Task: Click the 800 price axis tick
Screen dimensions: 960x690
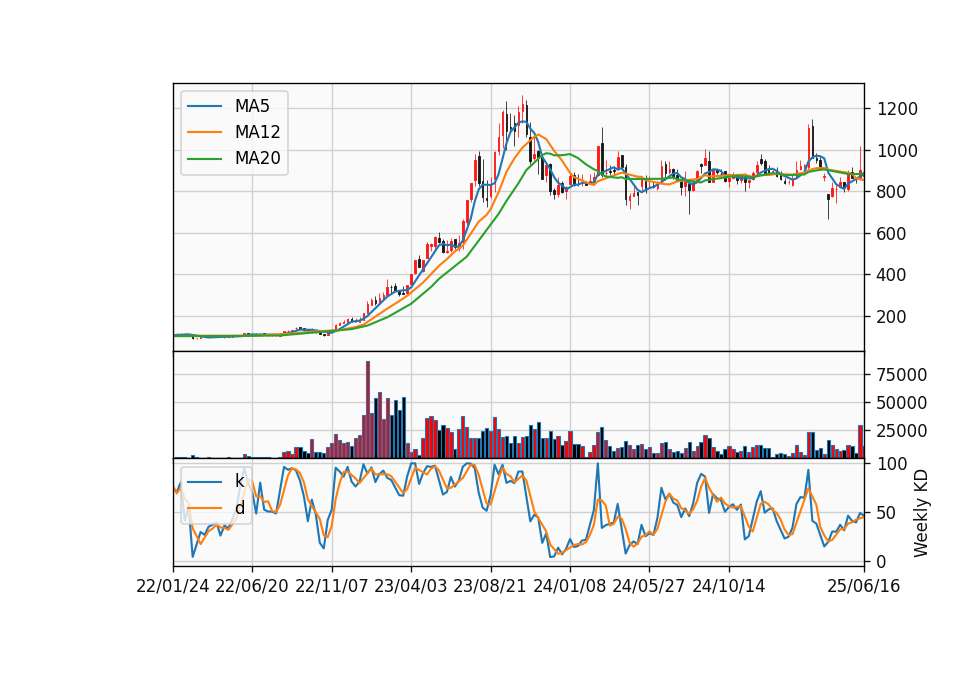Action: pos(891,192)
